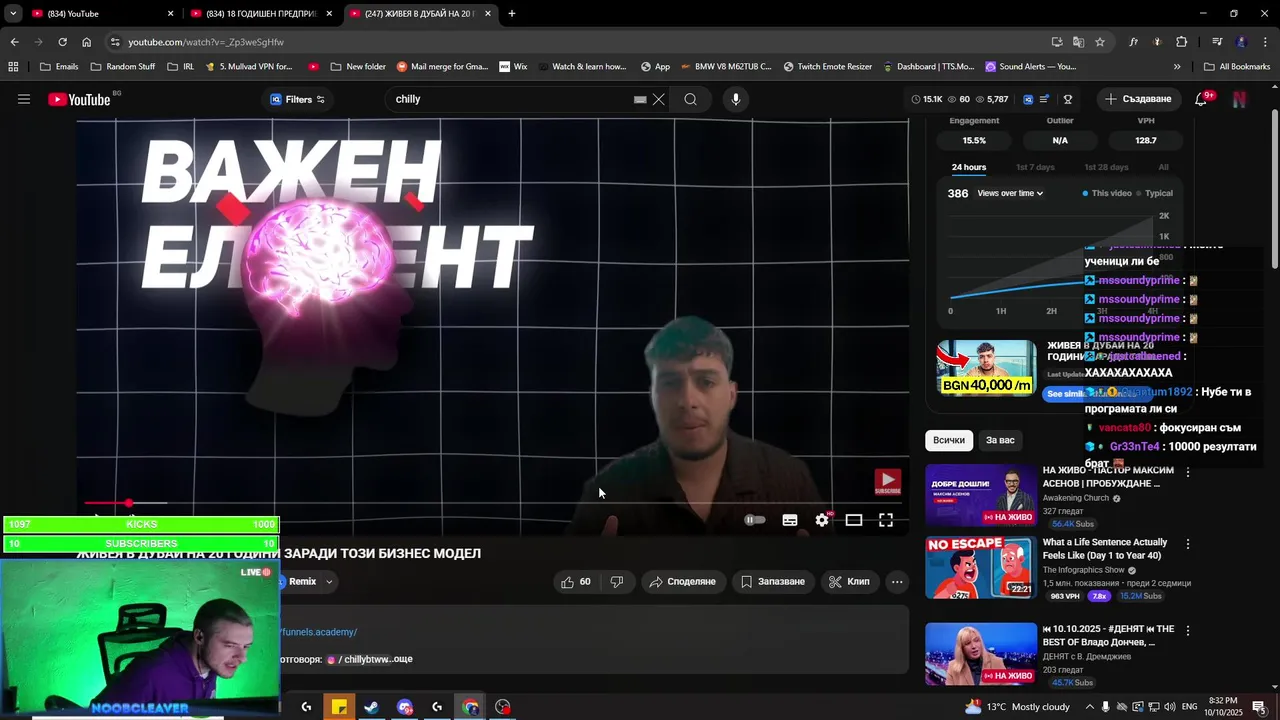Viewport: 1280px width, 720px height.
Task: Open the account avatar menu
Action: pyautogui.click(x=1240, y=99)
